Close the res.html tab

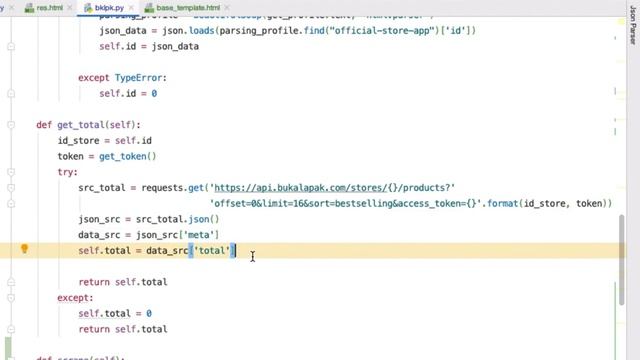(x=70, y=8)
